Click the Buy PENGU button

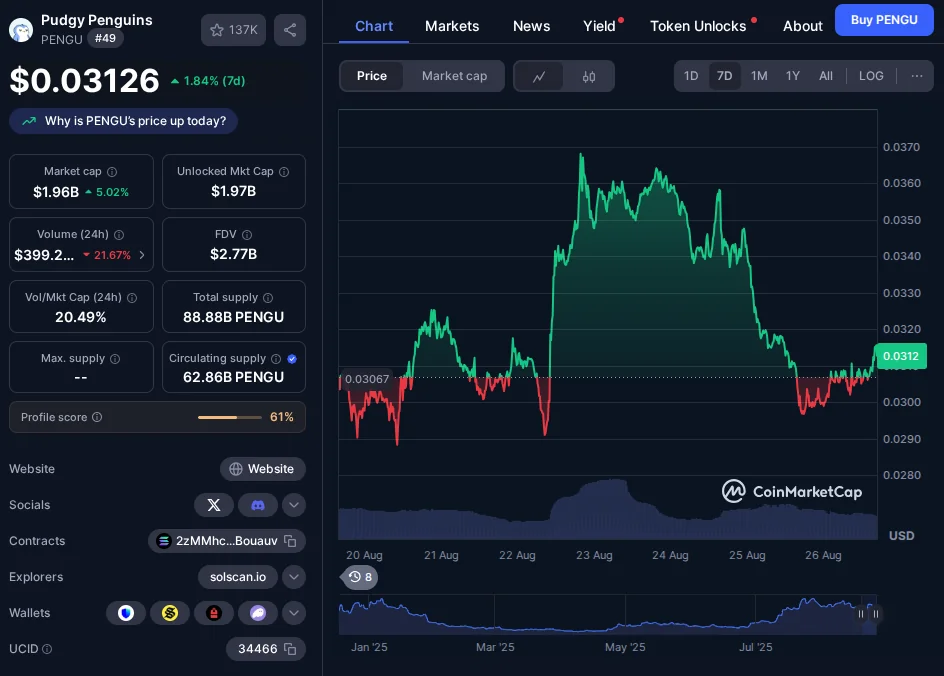(884, 20)
